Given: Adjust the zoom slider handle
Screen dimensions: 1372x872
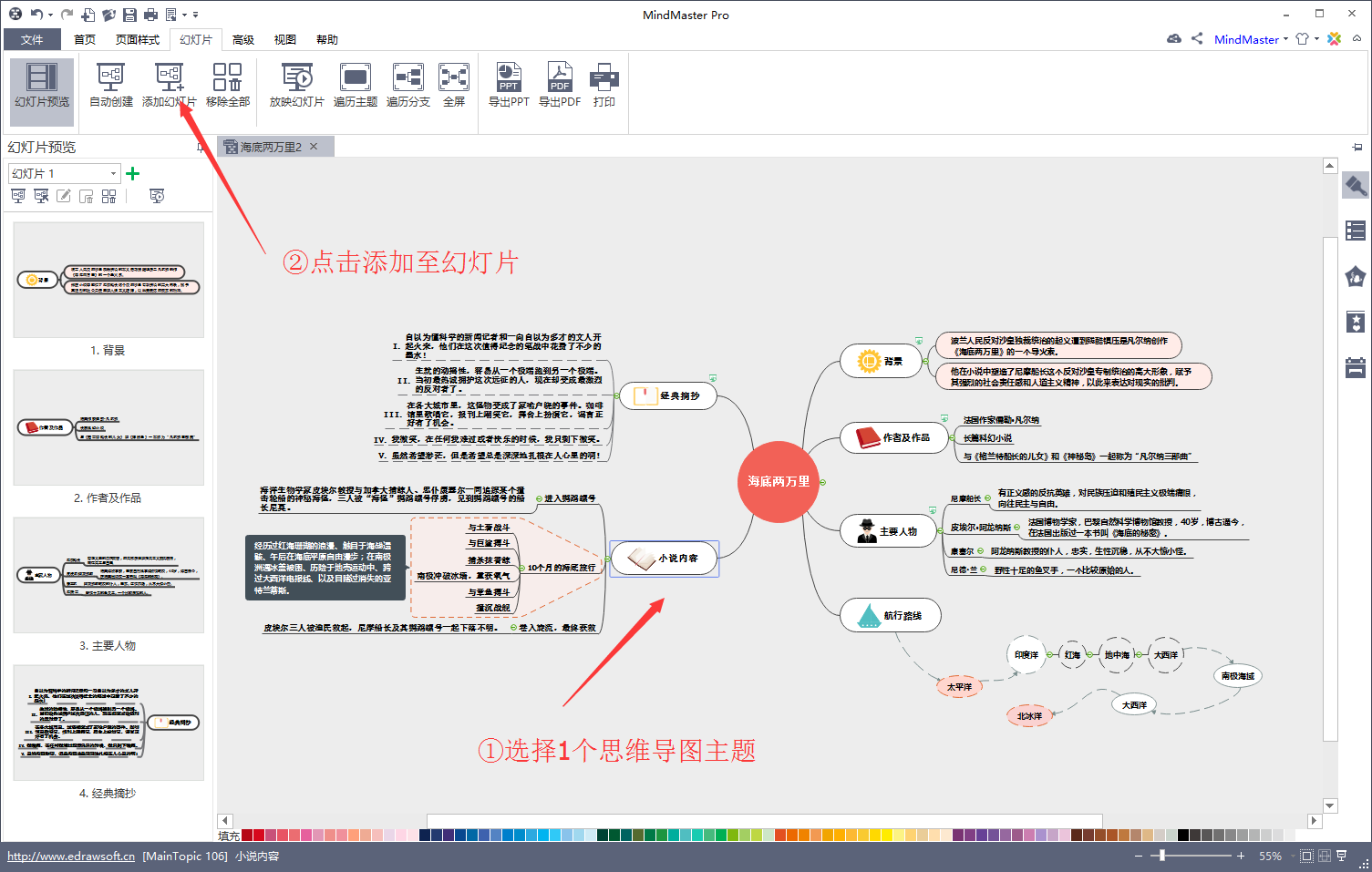Looking at the screenshot, I should [1161, 857].
